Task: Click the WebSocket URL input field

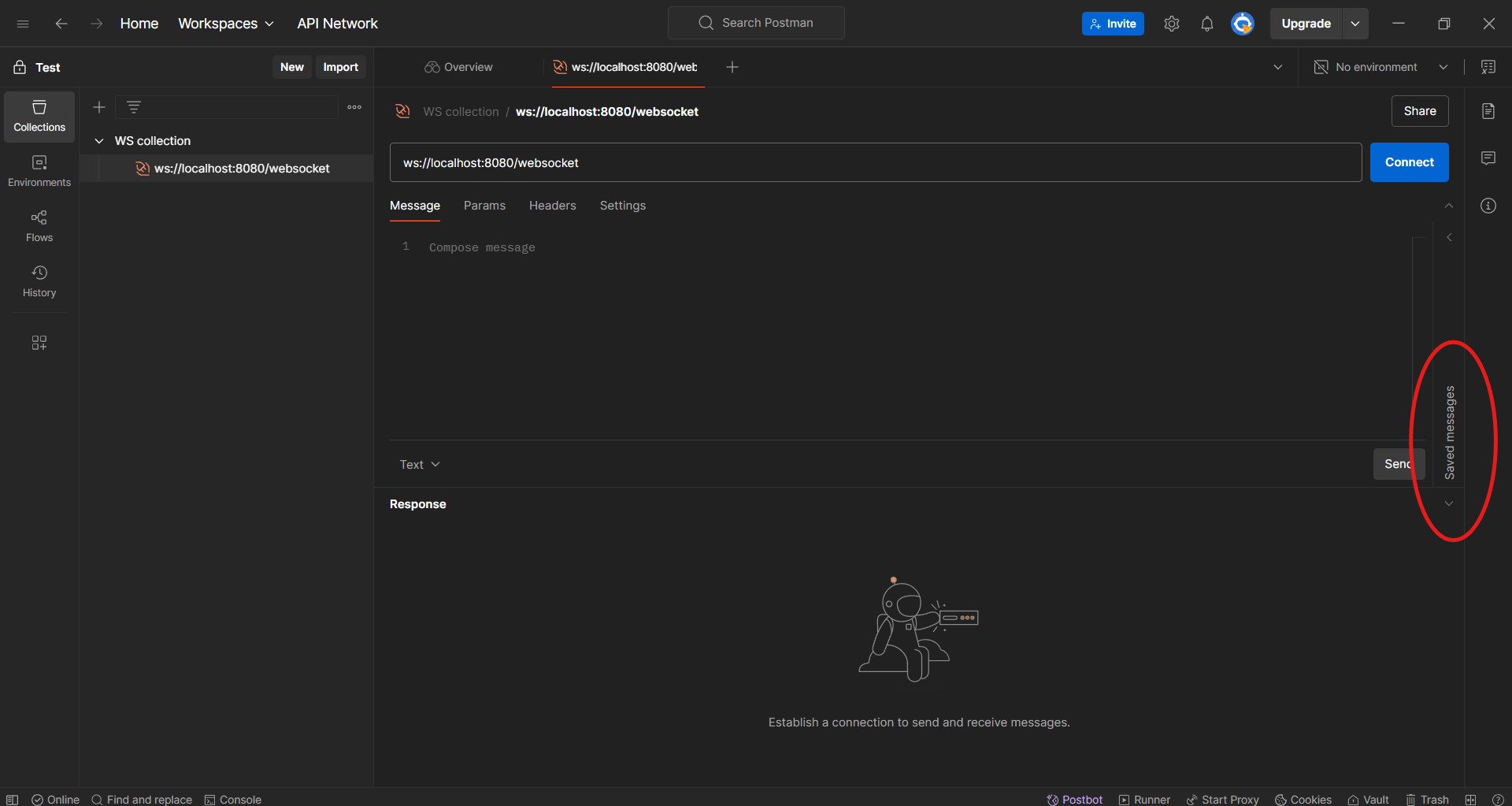Action: pyautogui.click(x=876, y=162)
